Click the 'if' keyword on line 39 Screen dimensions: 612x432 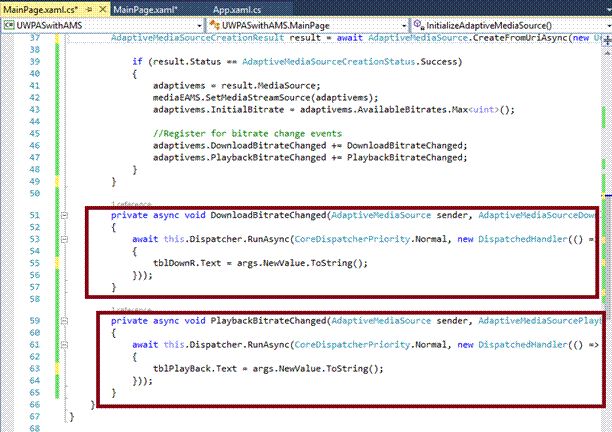(x=137, y=62)
